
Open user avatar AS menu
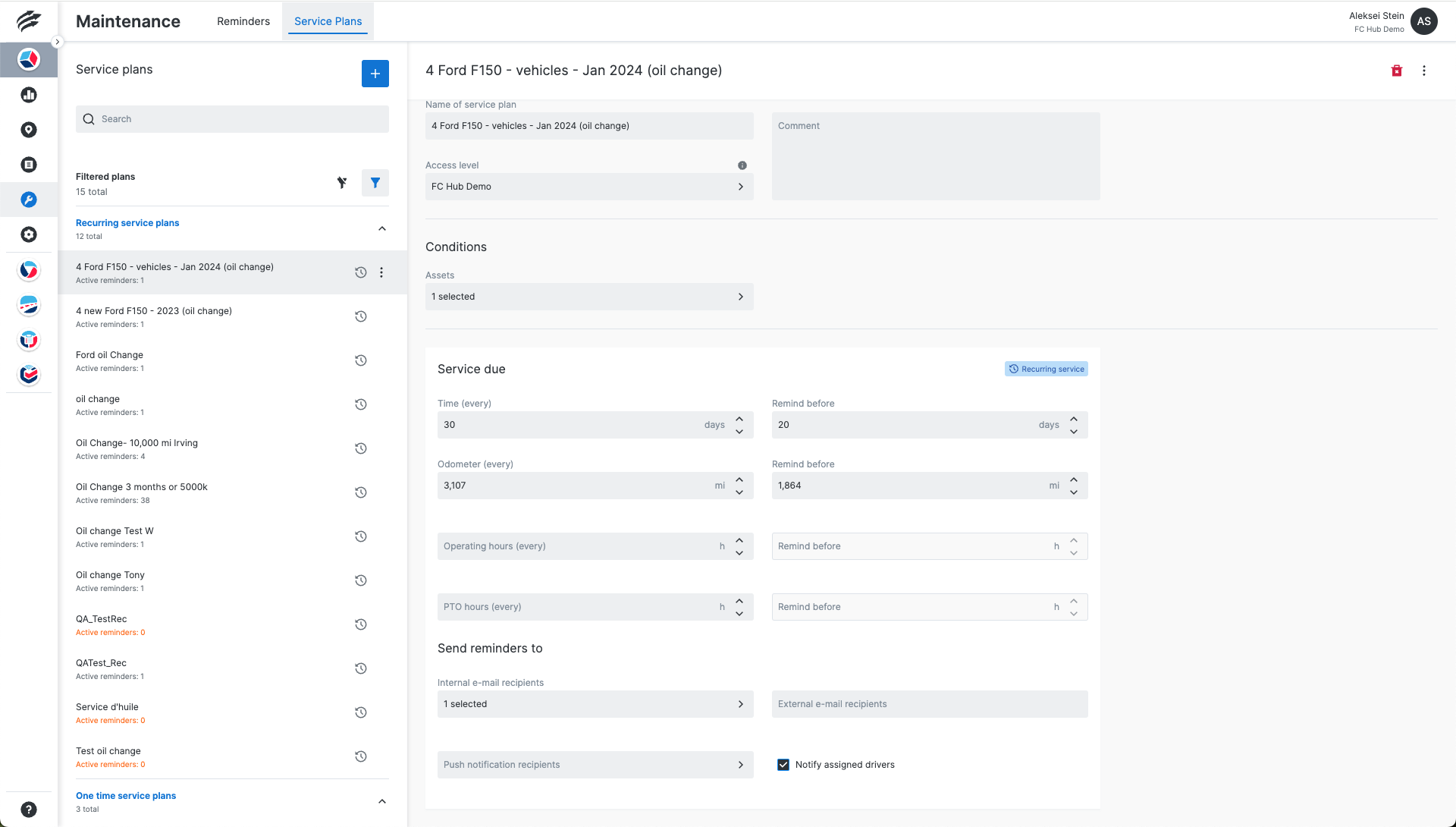[x=1424, y=21]
